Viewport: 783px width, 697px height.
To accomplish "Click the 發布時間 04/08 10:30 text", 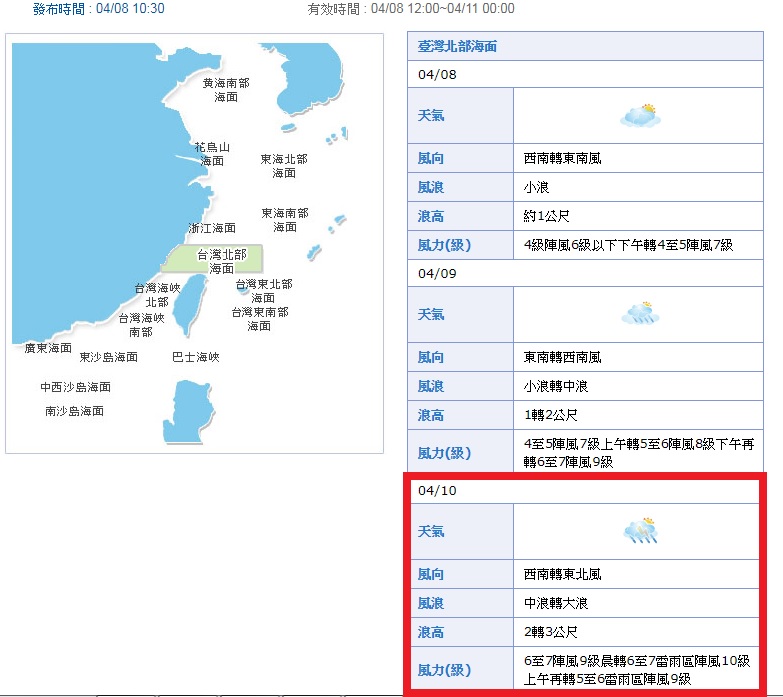I will [99, 8].
